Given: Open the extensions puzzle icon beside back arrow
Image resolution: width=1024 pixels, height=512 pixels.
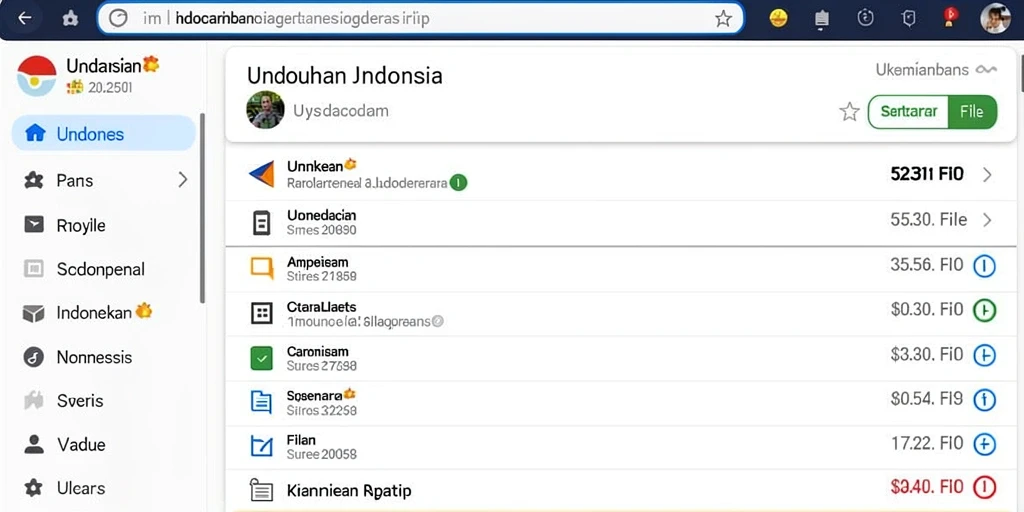Looking at the screenshot, I should tap(70, 18).
